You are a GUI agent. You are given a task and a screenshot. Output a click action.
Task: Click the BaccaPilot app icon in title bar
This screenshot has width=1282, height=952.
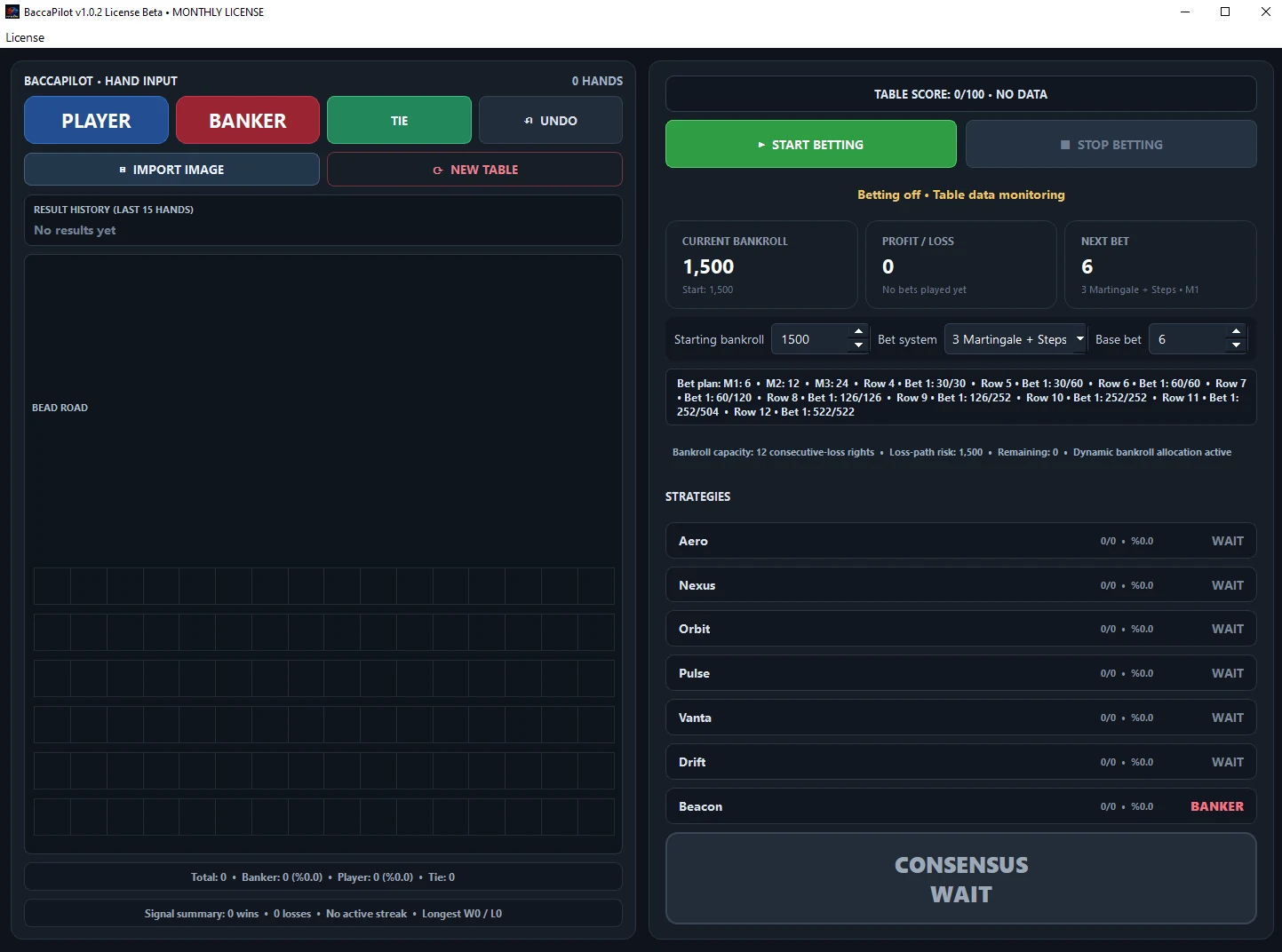click(12, 12)
